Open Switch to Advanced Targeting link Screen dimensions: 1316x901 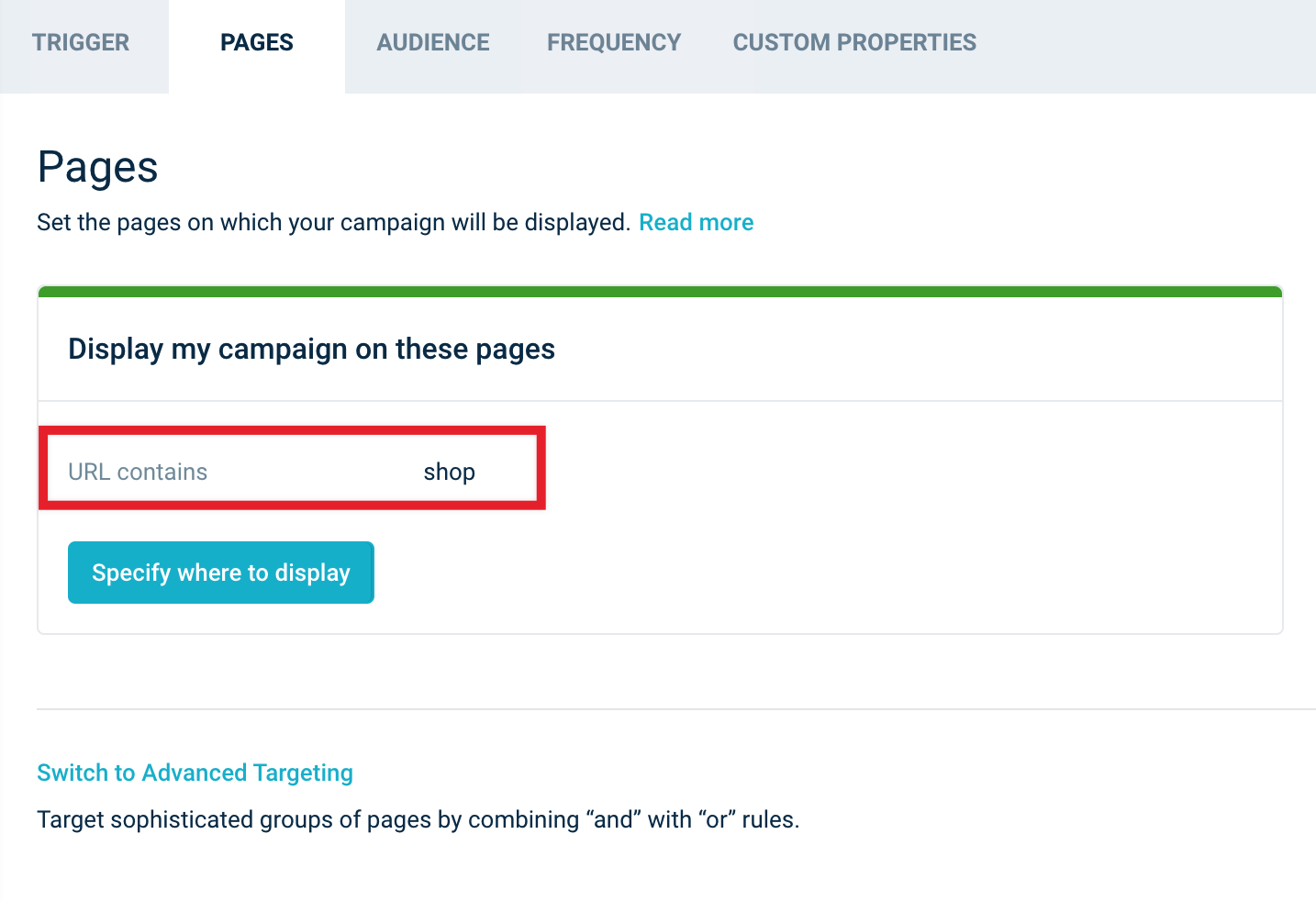(x=195, y=773)
